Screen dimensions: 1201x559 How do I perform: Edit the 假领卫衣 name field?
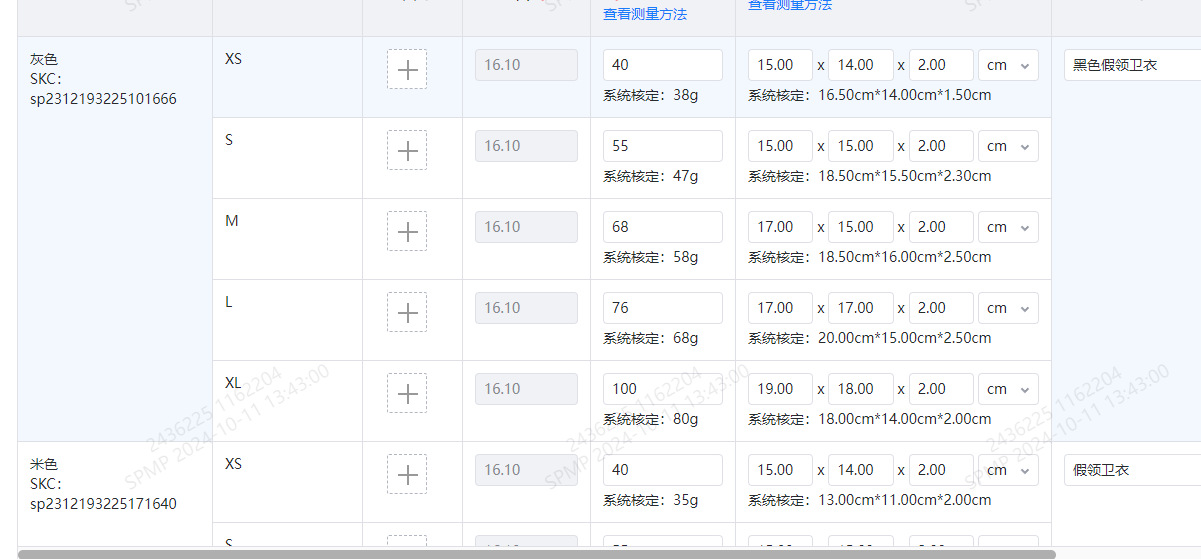1132,470
